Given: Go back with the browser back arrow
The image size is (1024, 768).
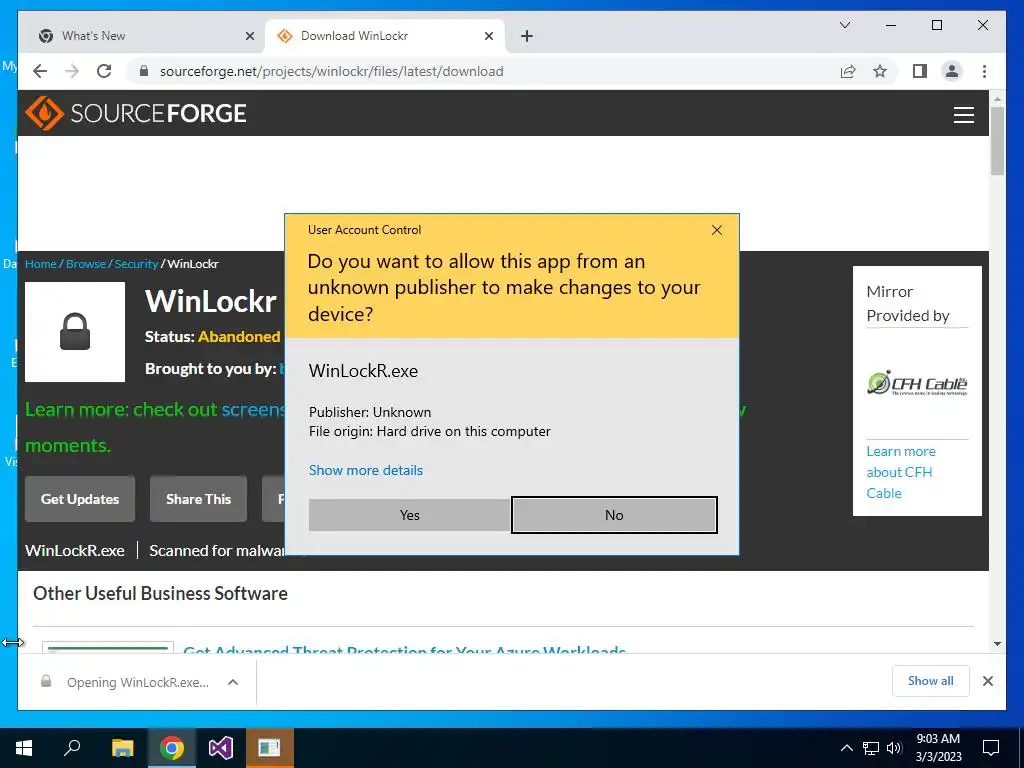Looking at the screenshot, I should click(x=40, y=71).
